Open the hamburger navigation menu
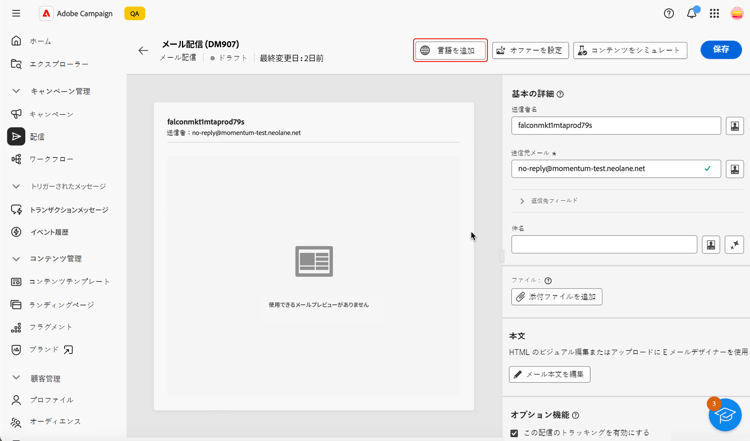 tap(16, 13)
